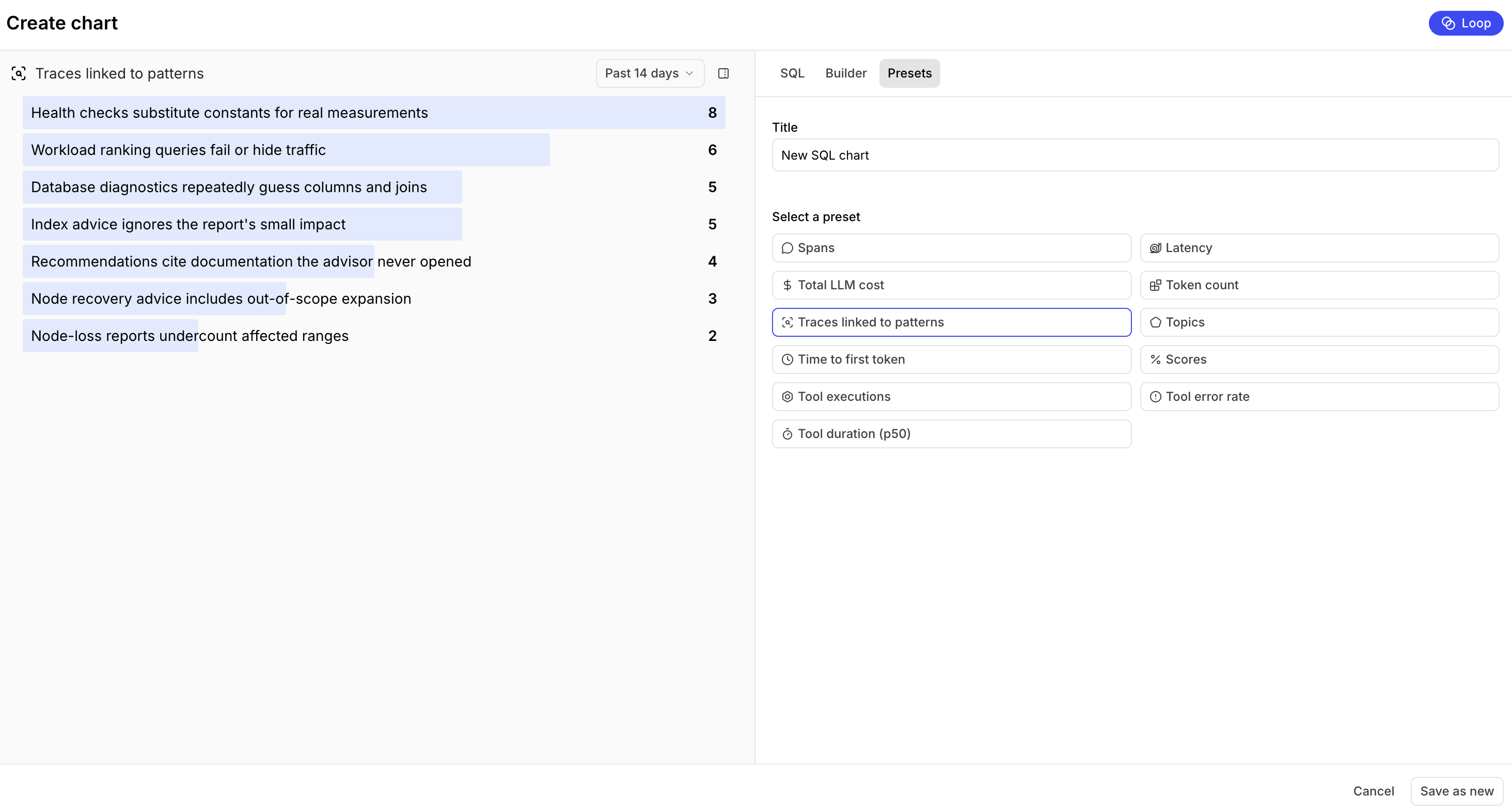The image size is (1512, 812).
Task: Click the Select a preset label
Action: 815,216
